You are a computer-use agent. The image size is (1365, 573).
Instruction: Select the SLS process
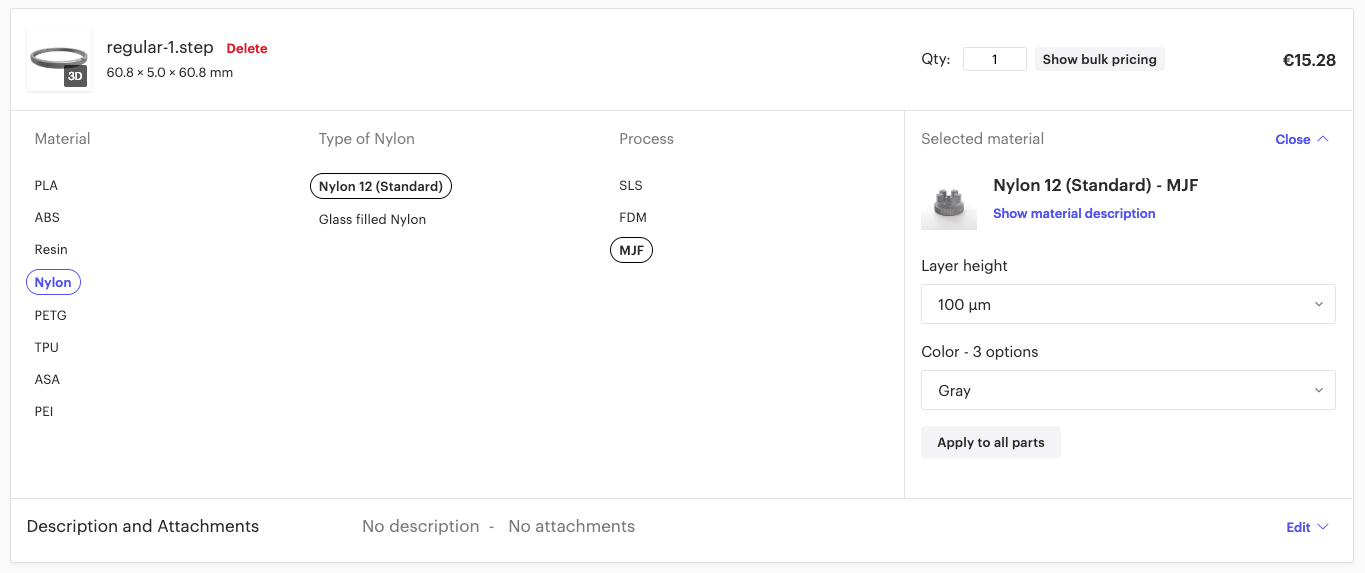pyautogui.click(x=630, y=186)
